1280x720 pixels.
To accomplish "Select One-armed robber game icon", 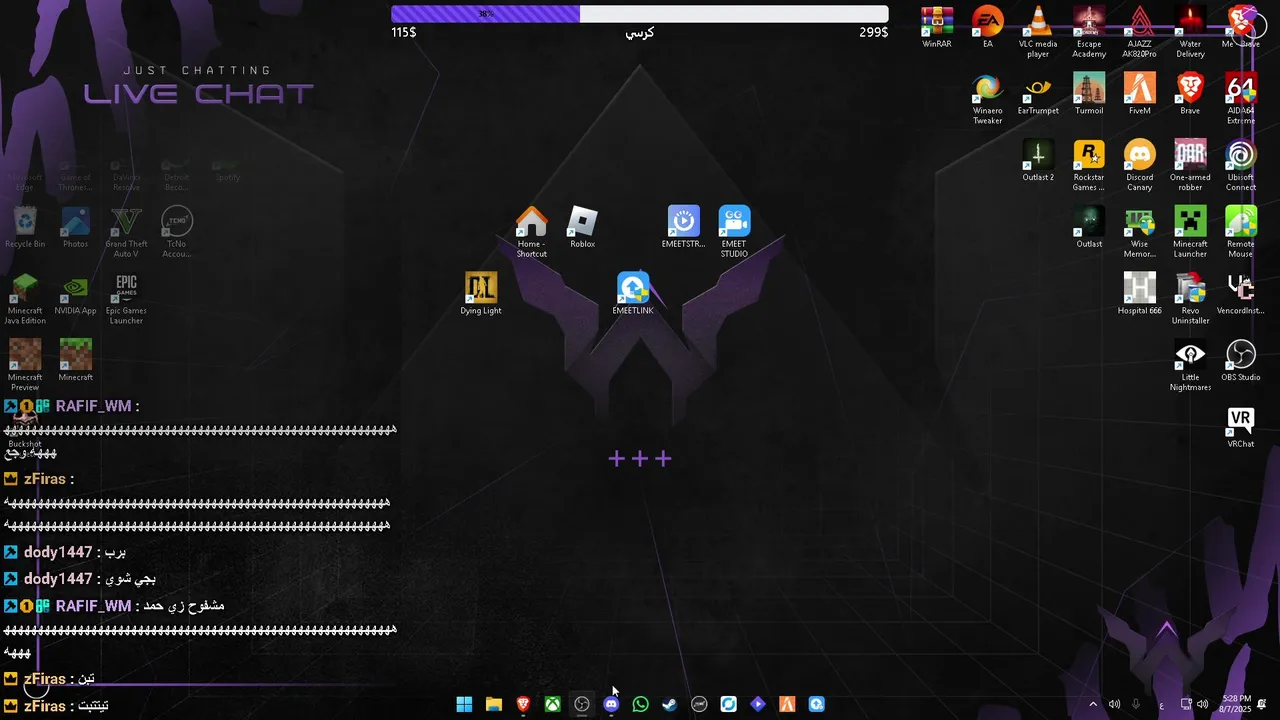I will tap(1190, 166).
